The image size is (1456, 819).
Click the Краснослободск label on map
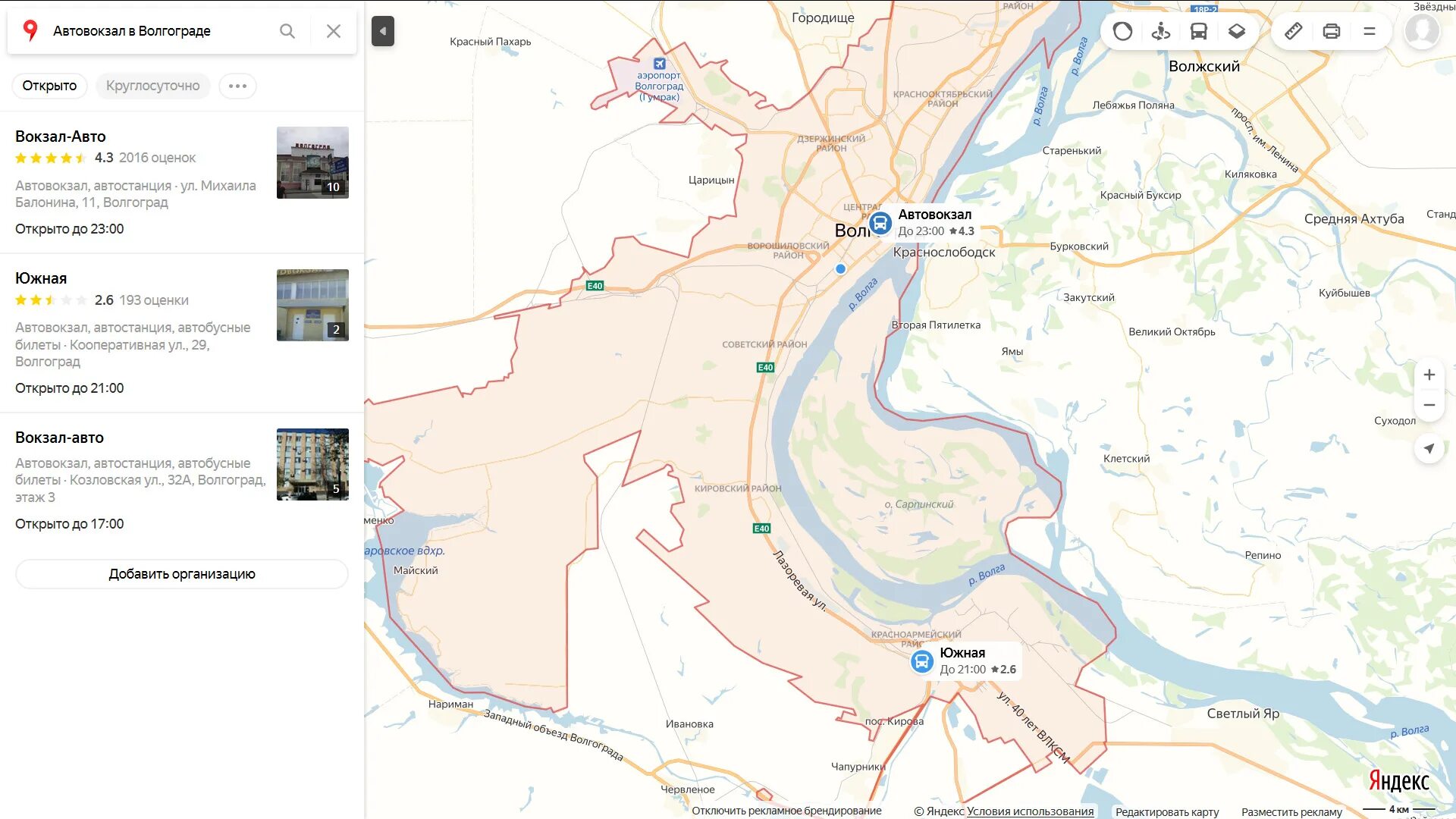point(944,252)
